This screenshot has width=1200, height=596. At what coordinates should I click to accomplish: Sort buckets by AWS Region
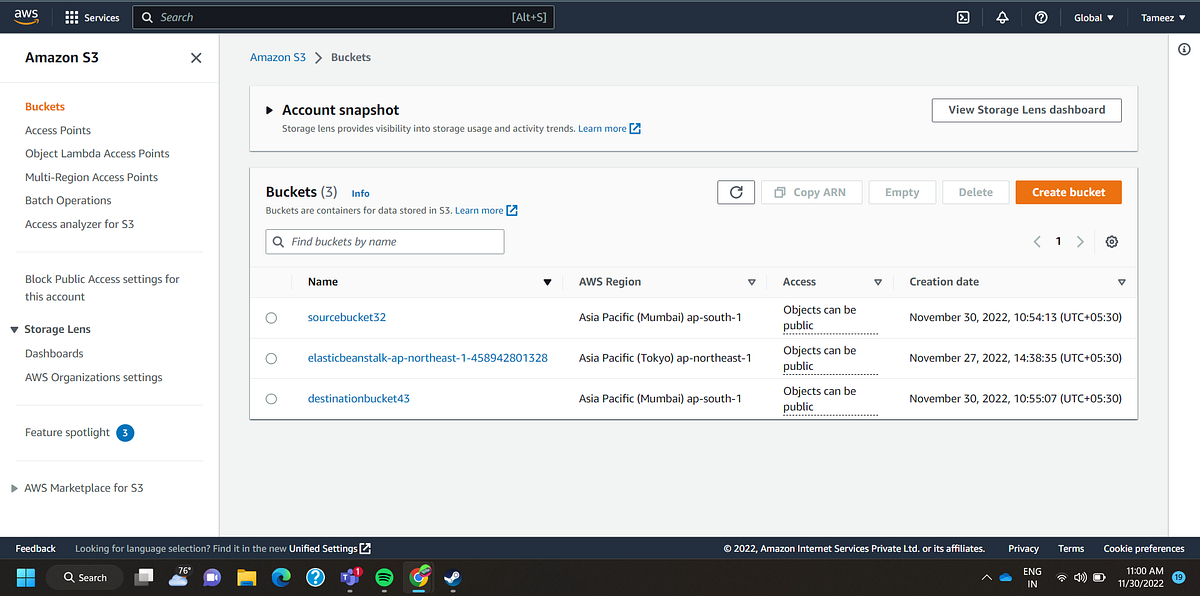(751, 282)
